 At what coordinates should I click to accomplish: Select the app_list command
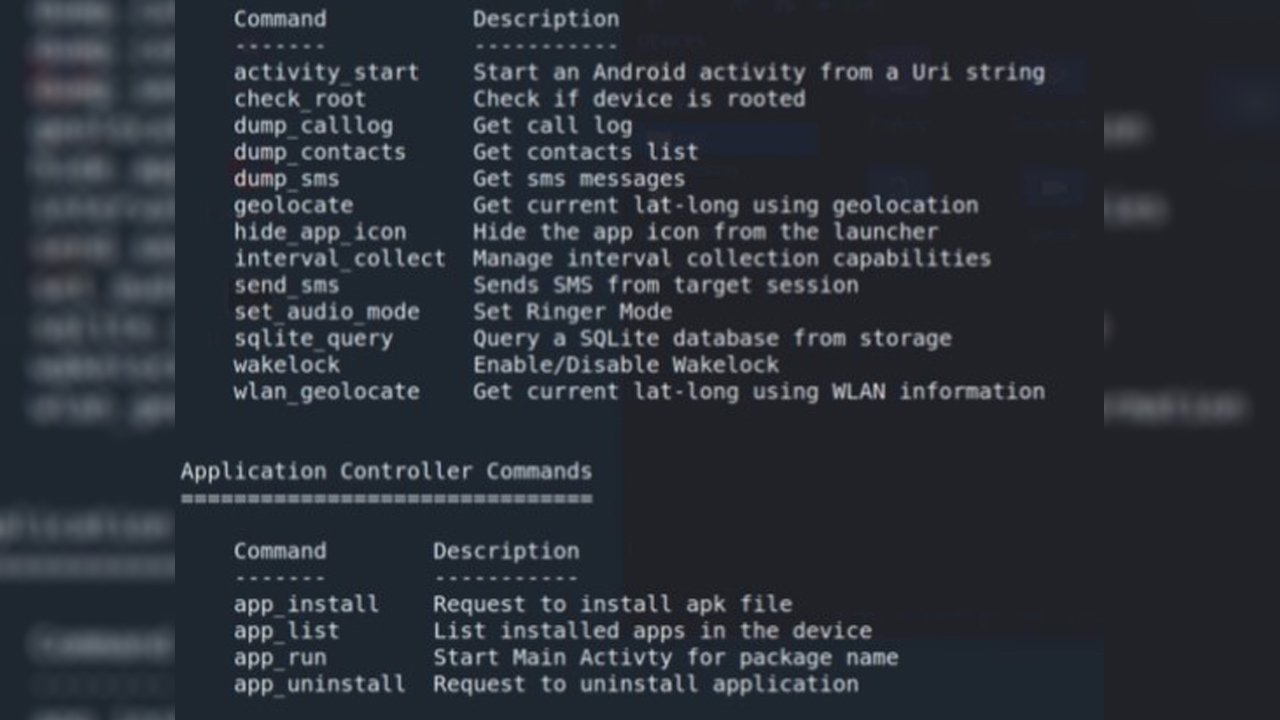(286, 631)
